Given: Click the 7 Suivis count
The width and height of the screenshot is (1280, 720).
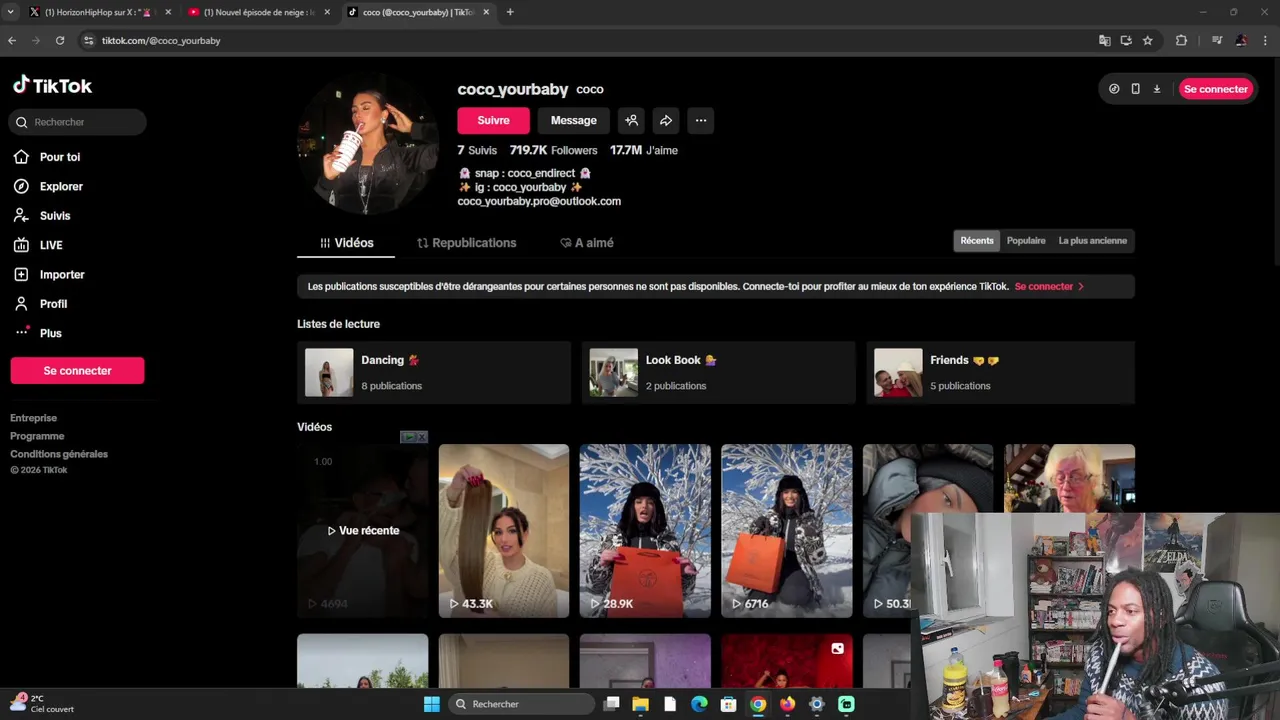Looking at the screenshot, I should click(477, 150).
